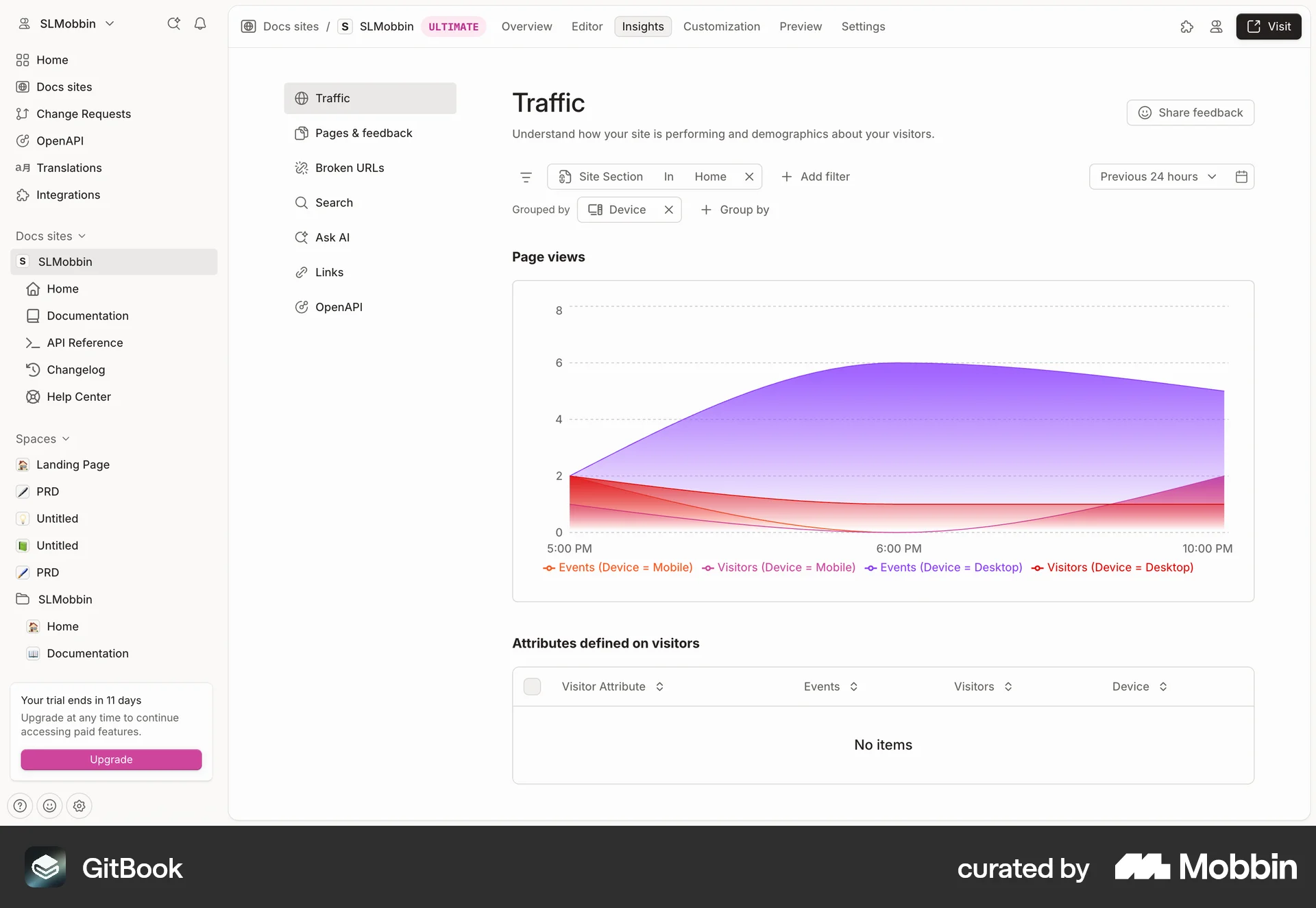This screenshot has width=1316, height=908.
Task: Click Share feedback
Action: 1191,113
